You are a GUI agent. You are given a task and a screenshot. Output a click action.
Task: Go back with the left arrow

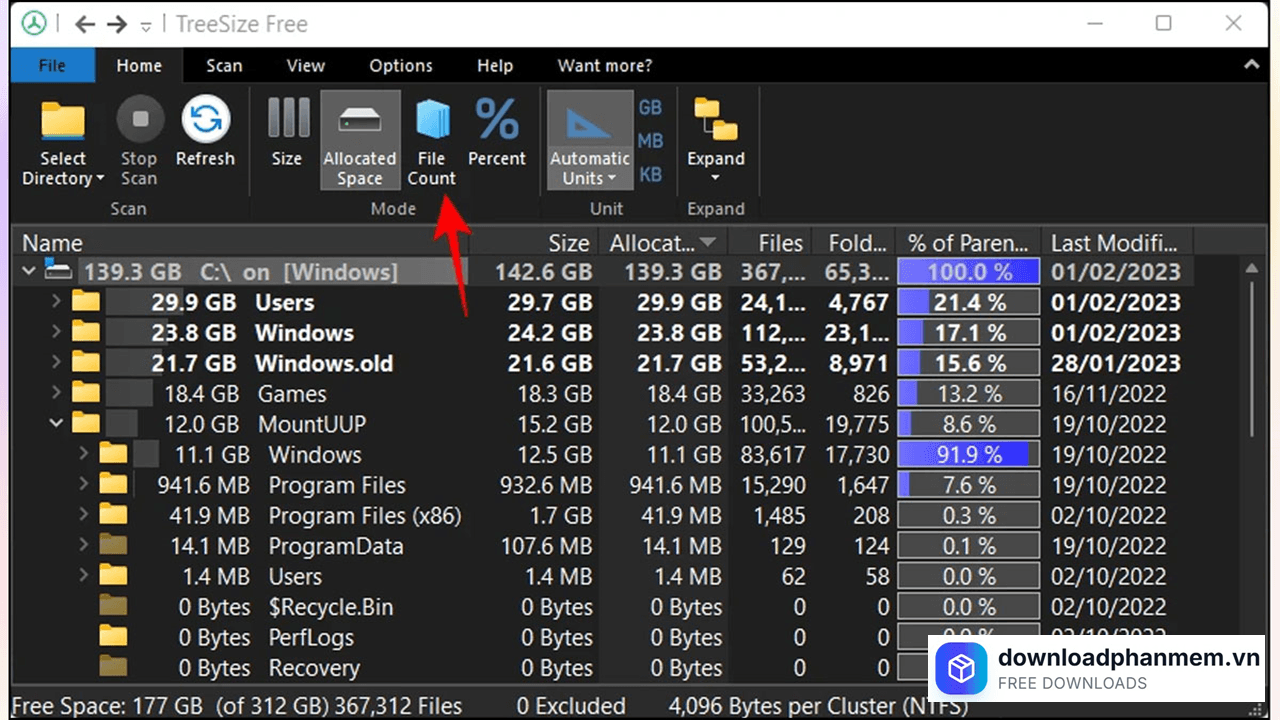[x=85, y=24]
